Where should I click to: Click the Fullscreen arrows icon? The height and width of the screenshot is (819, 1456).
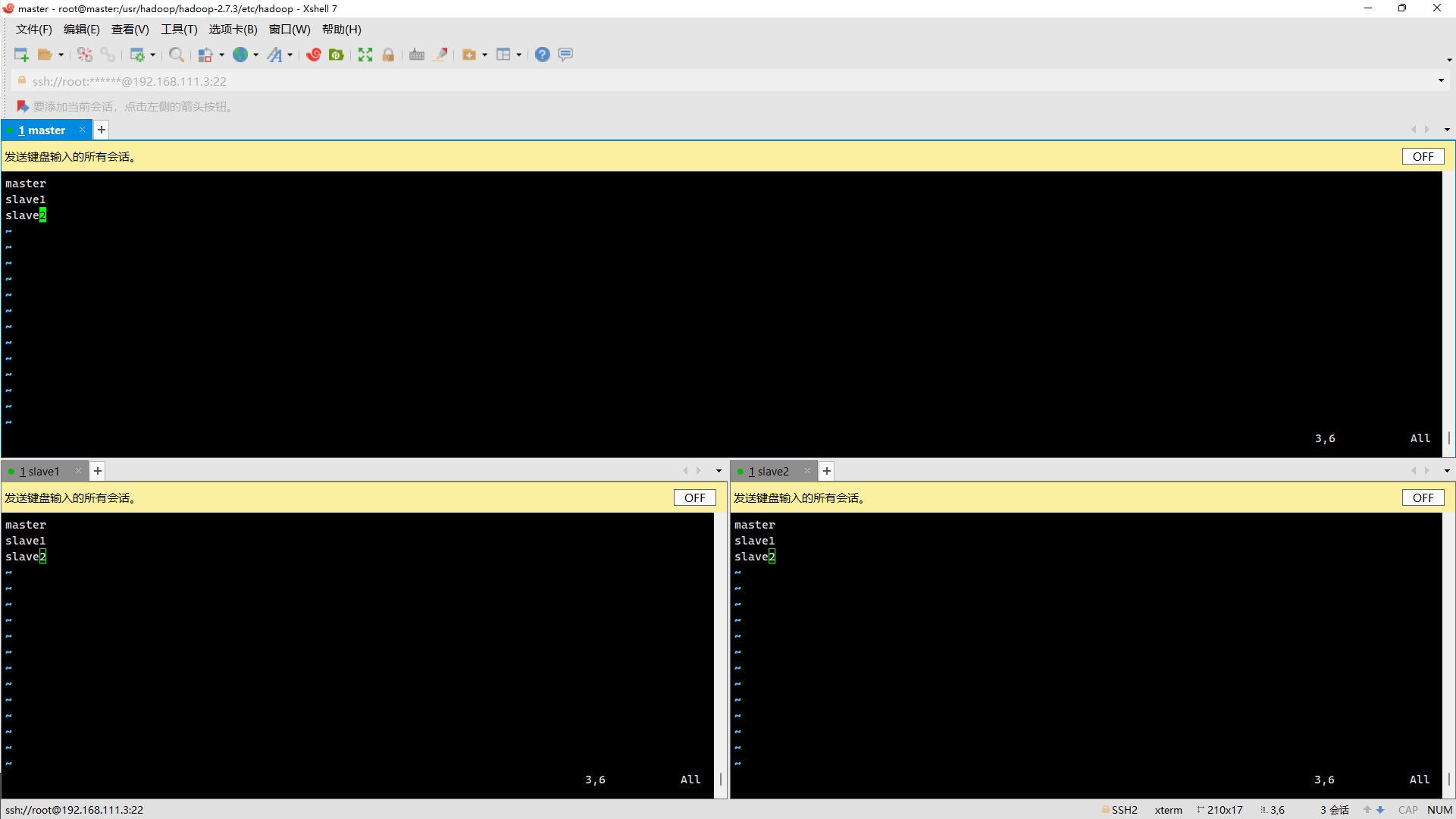365,55
